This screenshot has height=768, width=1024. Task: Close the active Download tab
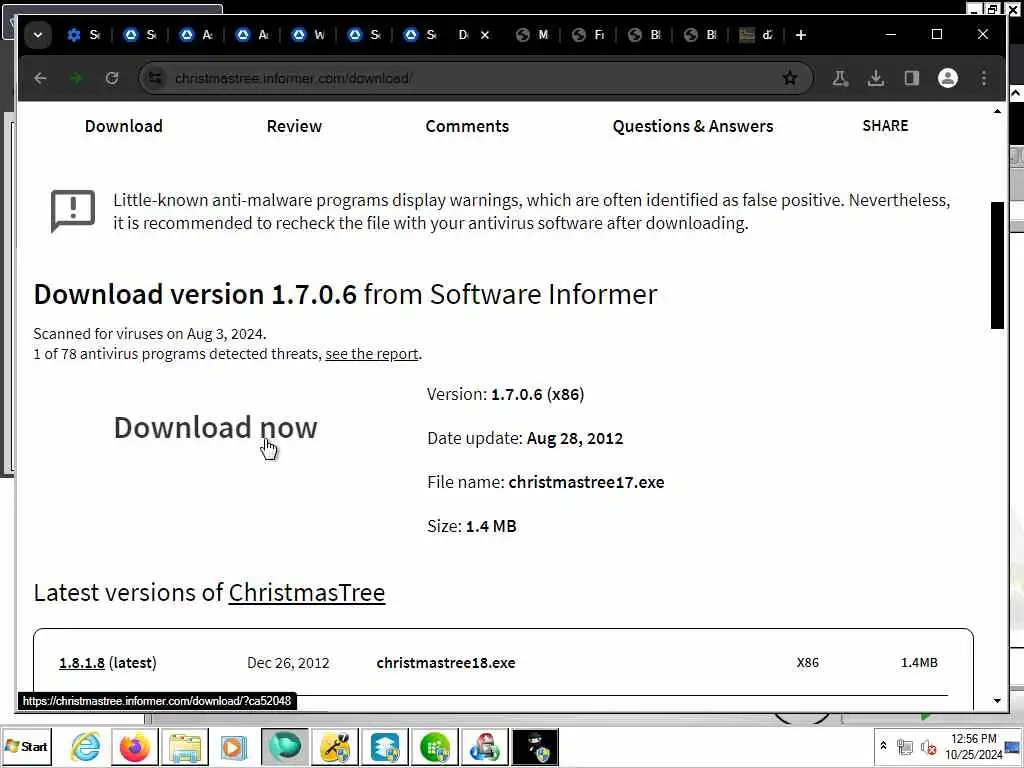[485, 35]
